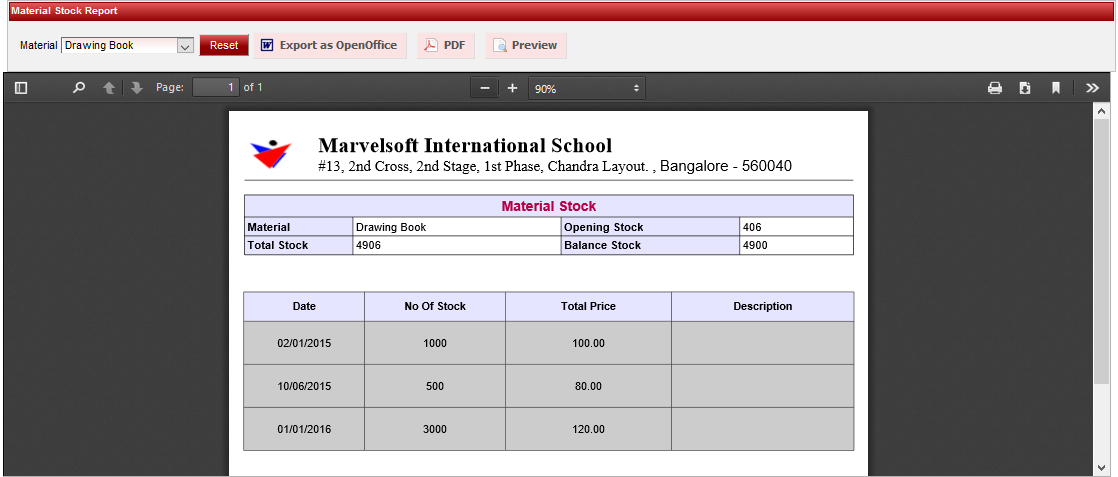Image resolution: width=1118 pixels, height=477 pixels.
Task: Expand the 90% zoom level dropdown
Action: coord(587,88)
